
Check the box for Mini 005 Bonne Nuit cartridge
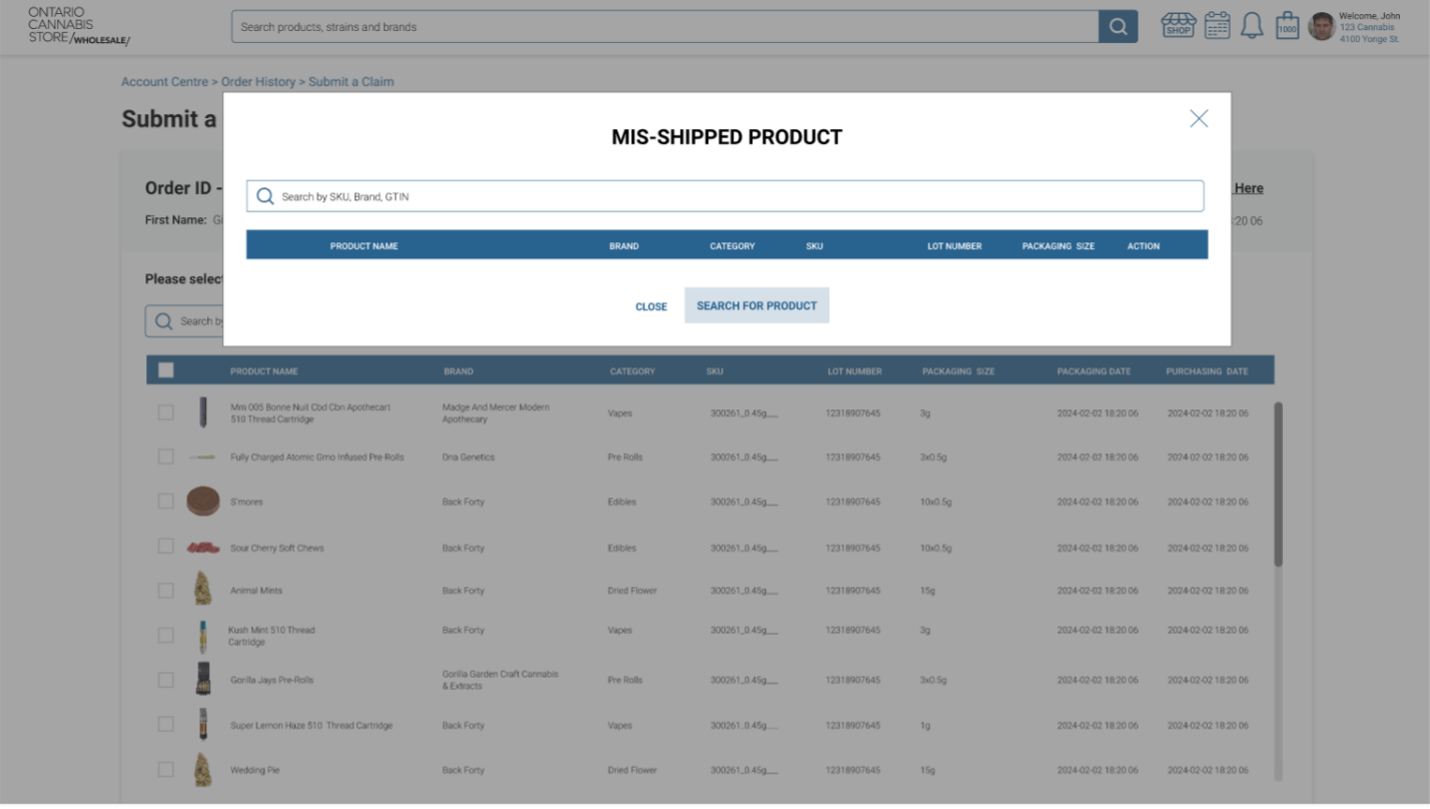click(x=166, y=412)
